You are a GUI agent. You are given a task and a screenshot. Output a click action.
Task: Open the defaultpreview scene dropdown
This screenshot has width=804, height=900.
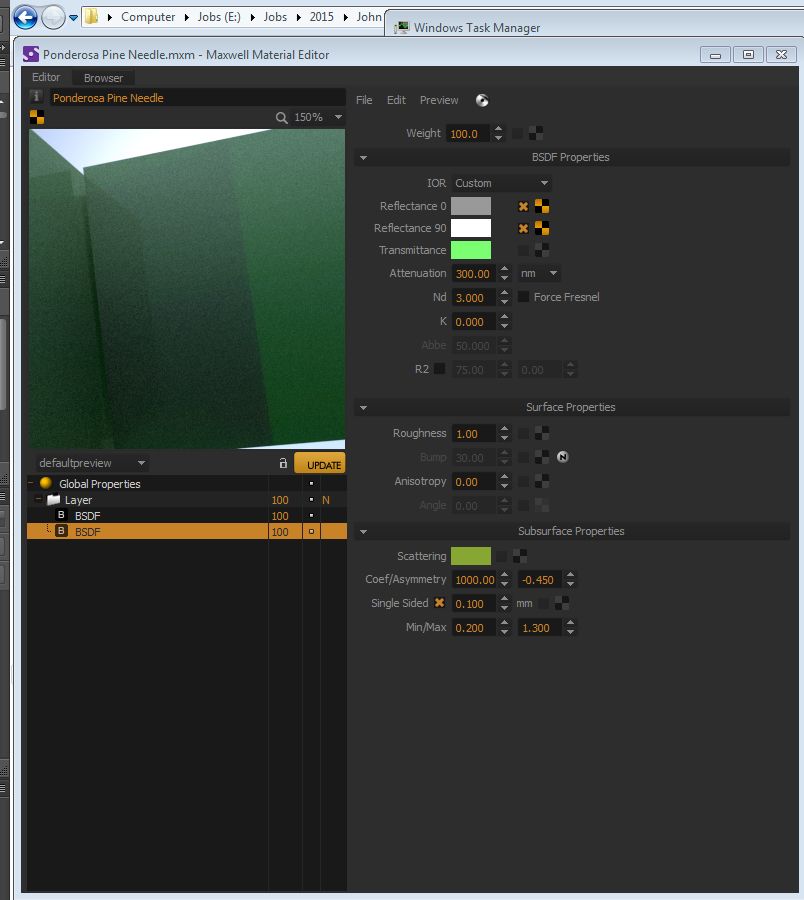91,463
